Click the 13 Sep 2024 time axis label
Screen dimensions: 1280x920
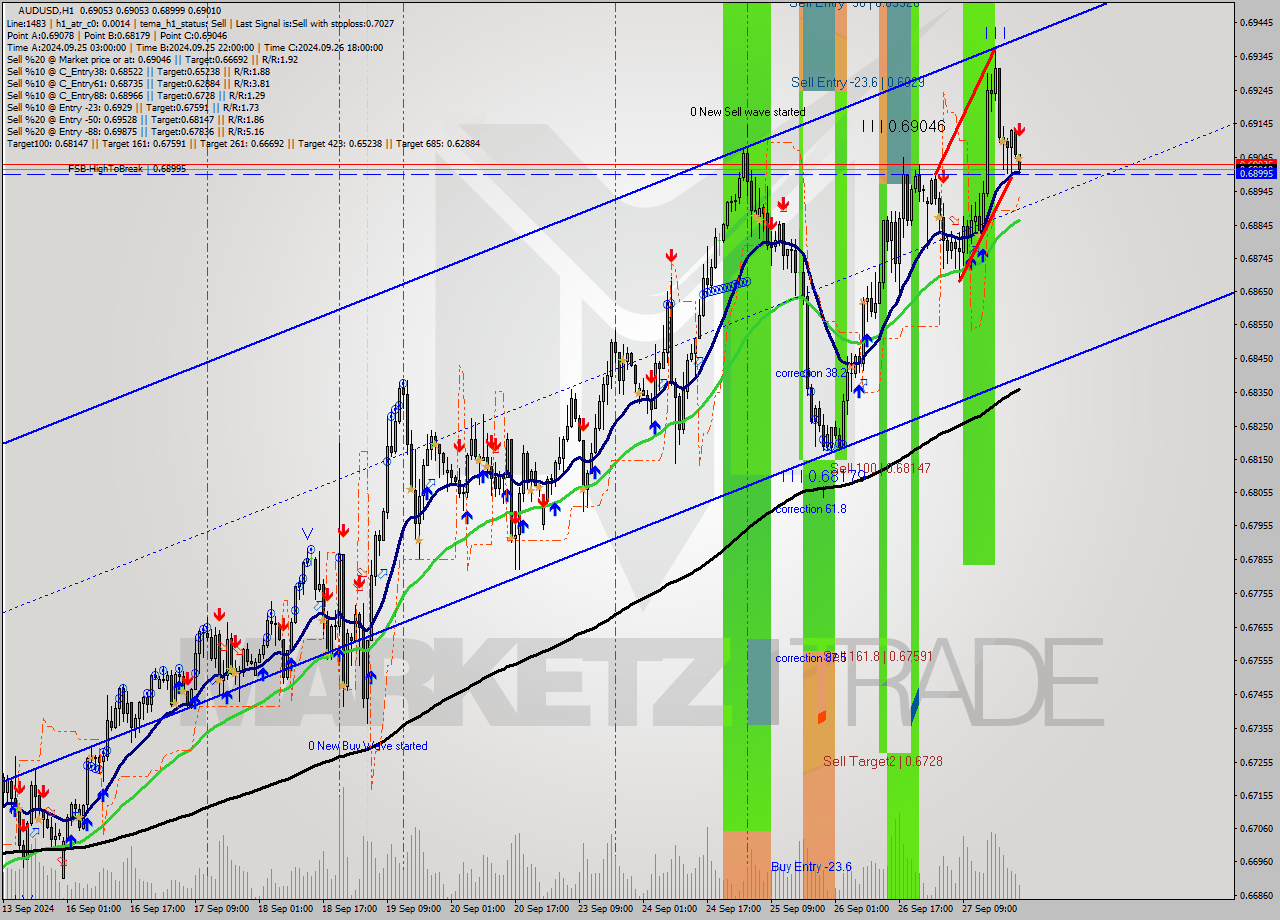(x=27, y=909)
